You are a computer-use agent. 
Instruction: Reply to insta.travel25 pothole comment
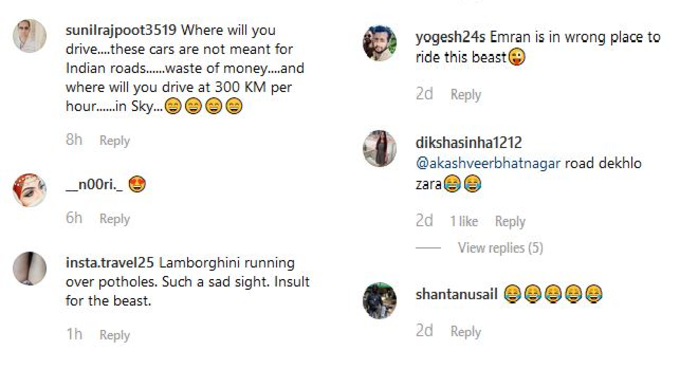tap(114, 335)
